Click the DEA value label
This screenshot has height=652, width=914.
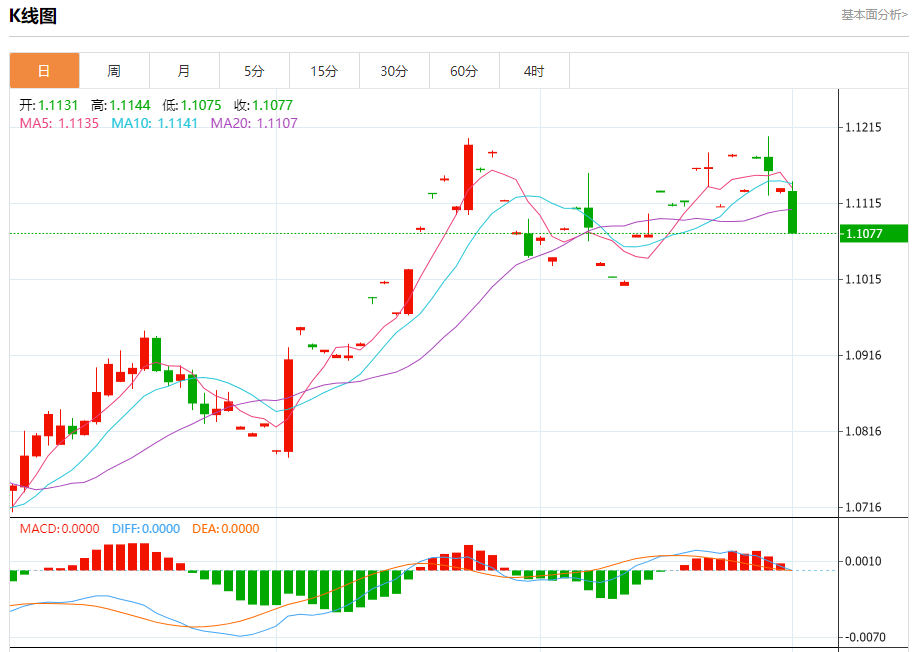coord(226,528)
